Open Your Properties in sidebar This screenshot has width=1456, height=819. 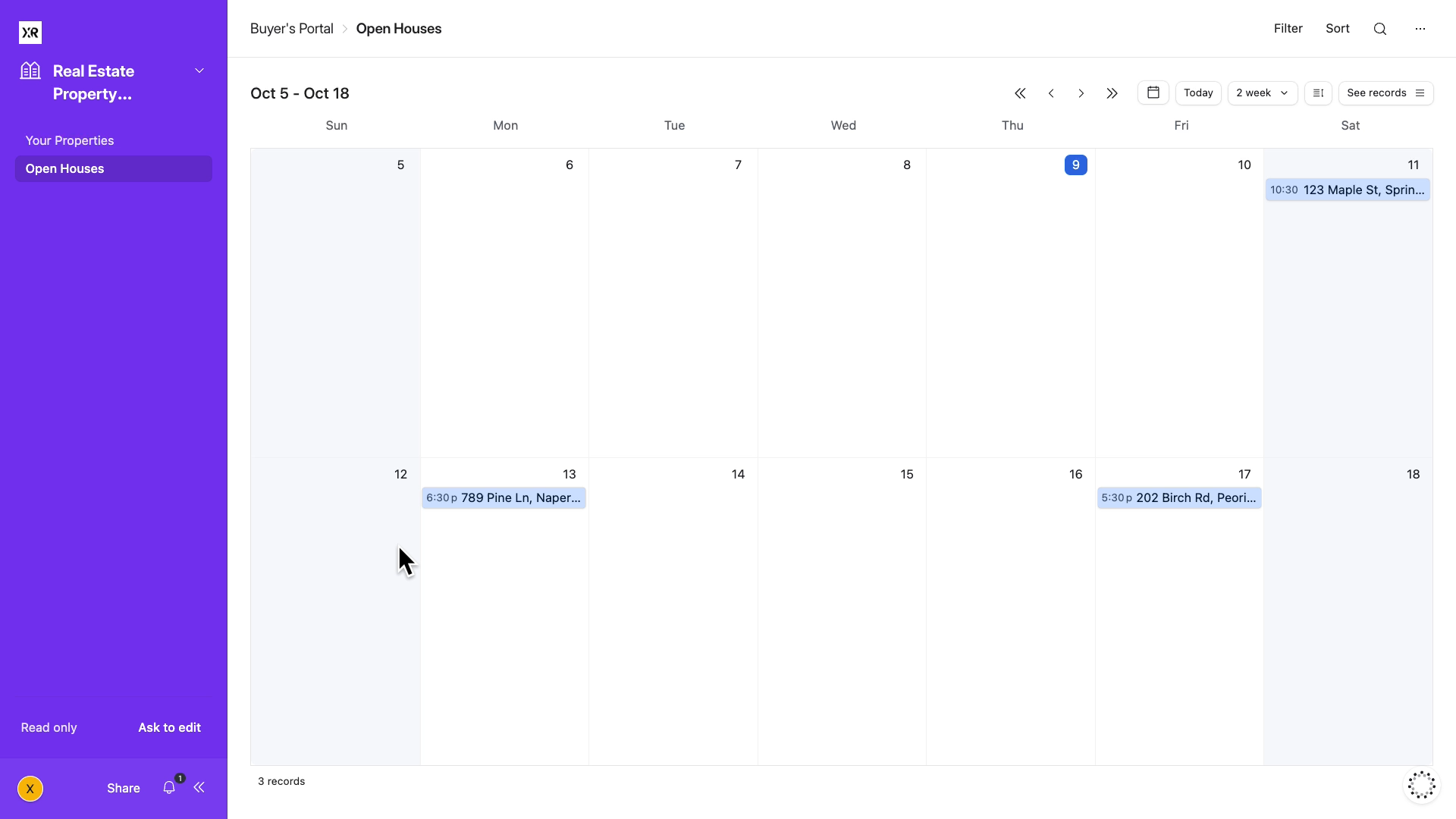point(70,140)
